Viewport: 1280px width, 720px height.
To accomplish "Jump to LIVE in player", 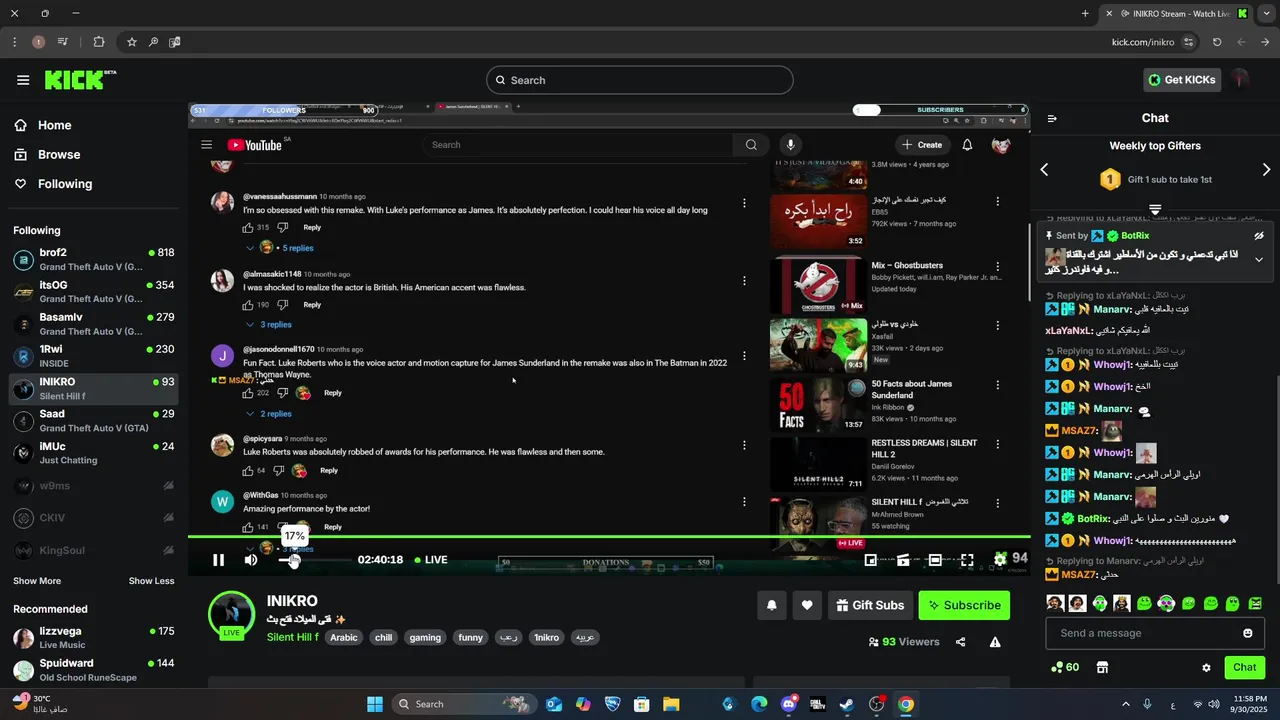I will pos(431,560).
